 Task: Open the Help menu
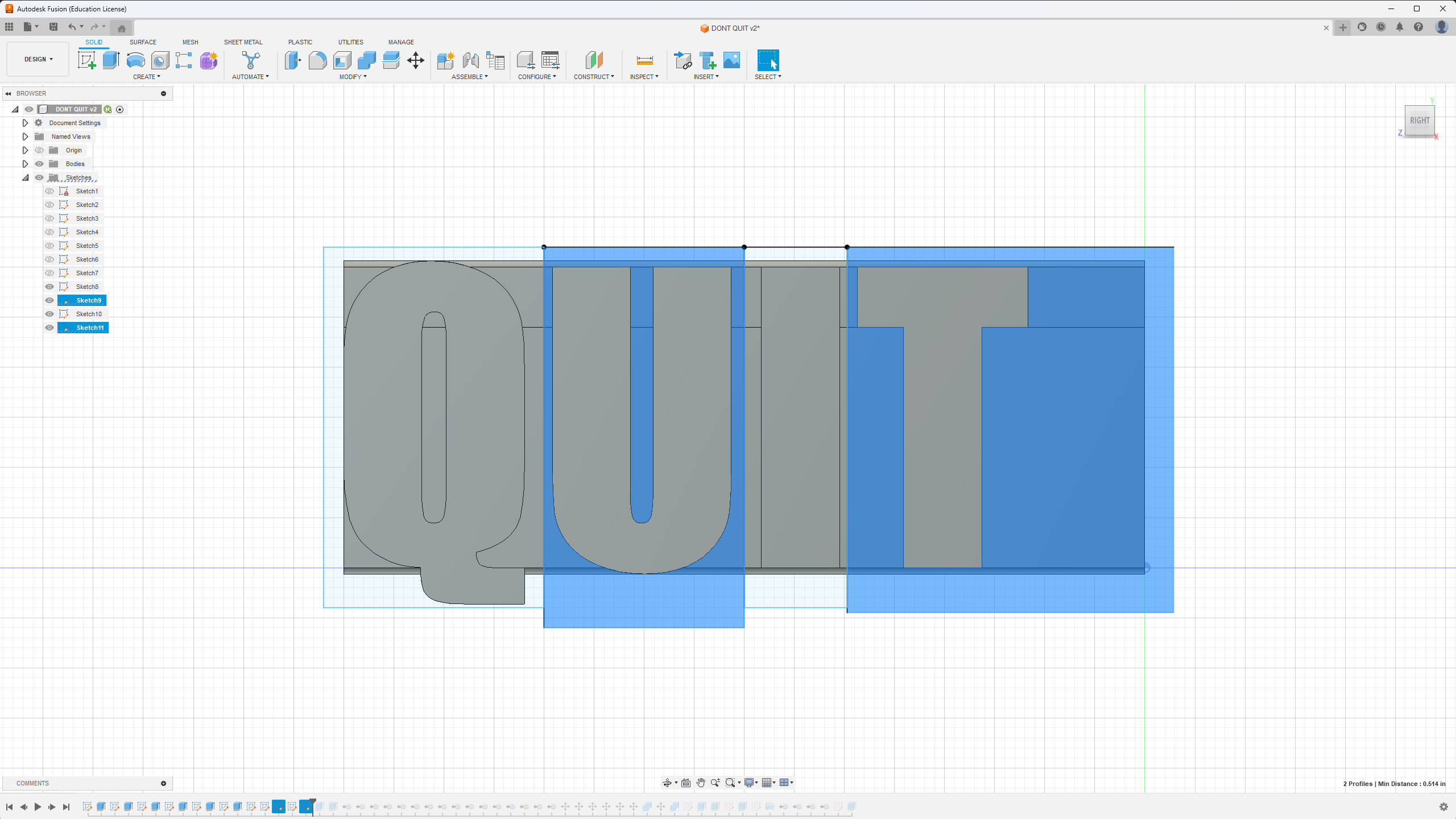tap(1418, 27)
